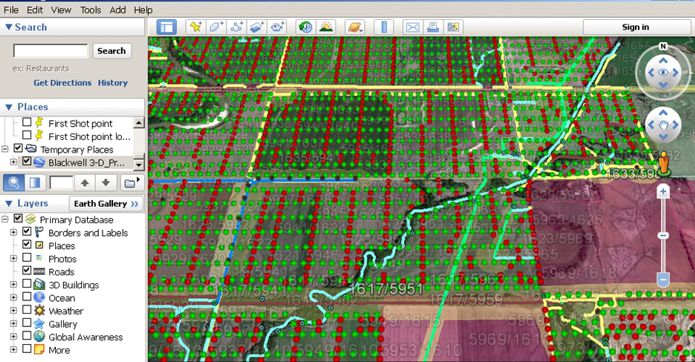Toggle the sunlight across landscape tool
The image size is (695, 362).
coord(326,27)
